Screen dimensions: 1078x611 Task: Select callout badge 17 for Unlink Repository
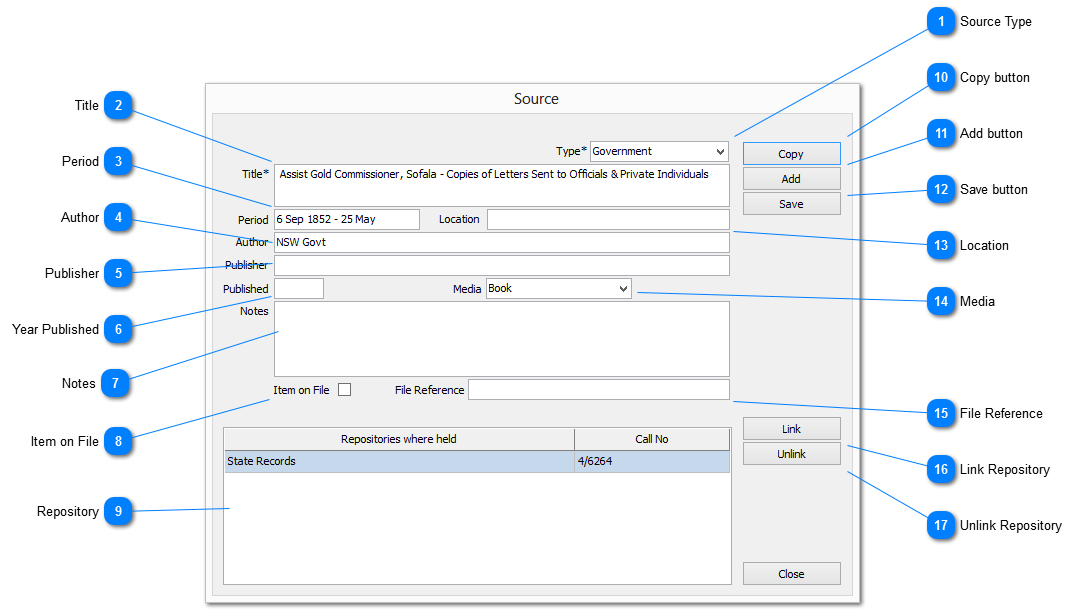(x=941, y=526)
